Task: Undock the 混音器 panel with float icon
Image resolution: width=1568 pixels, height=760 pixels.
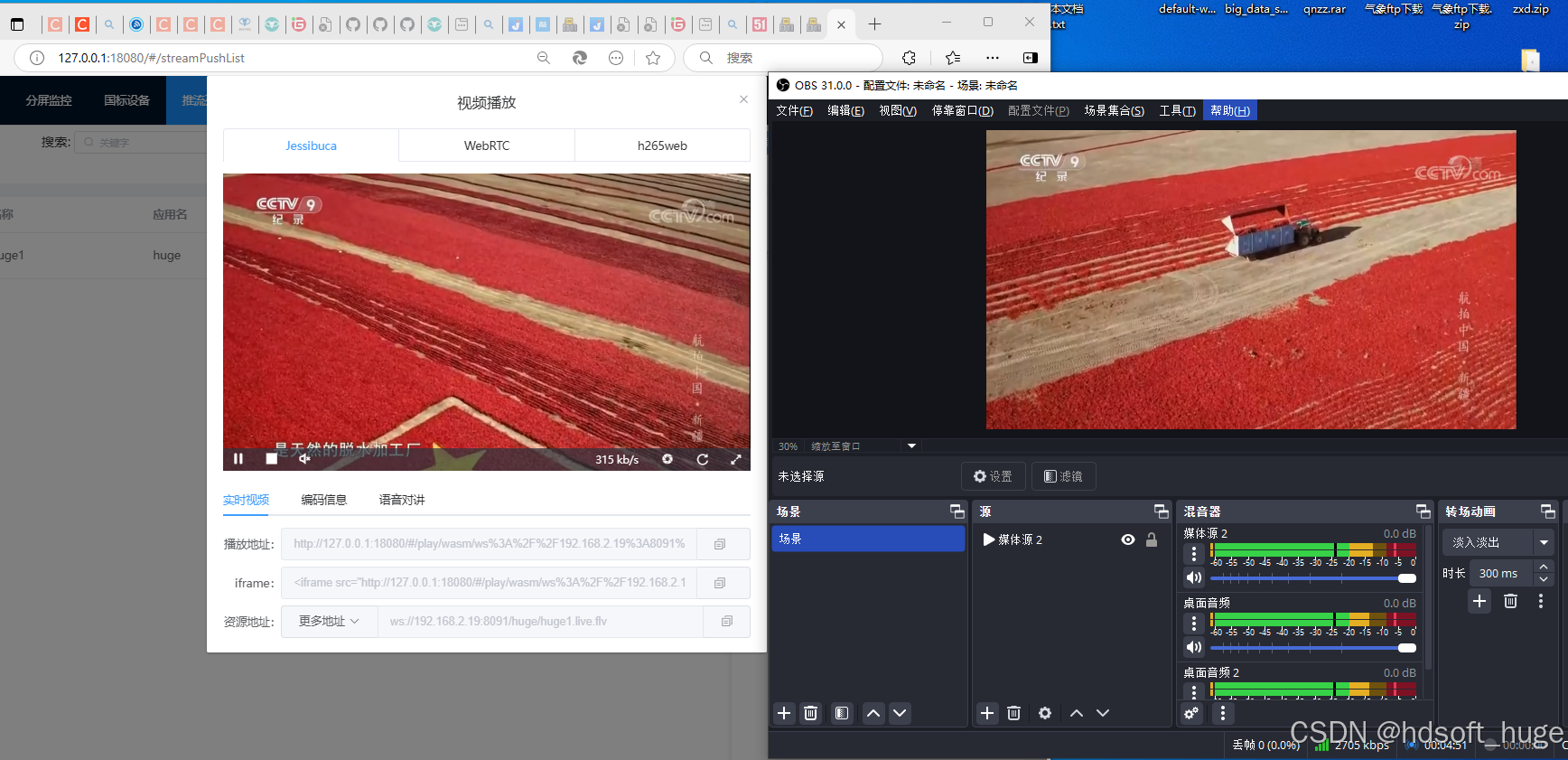Action: pyautogui.click(x=1423, y=511)
